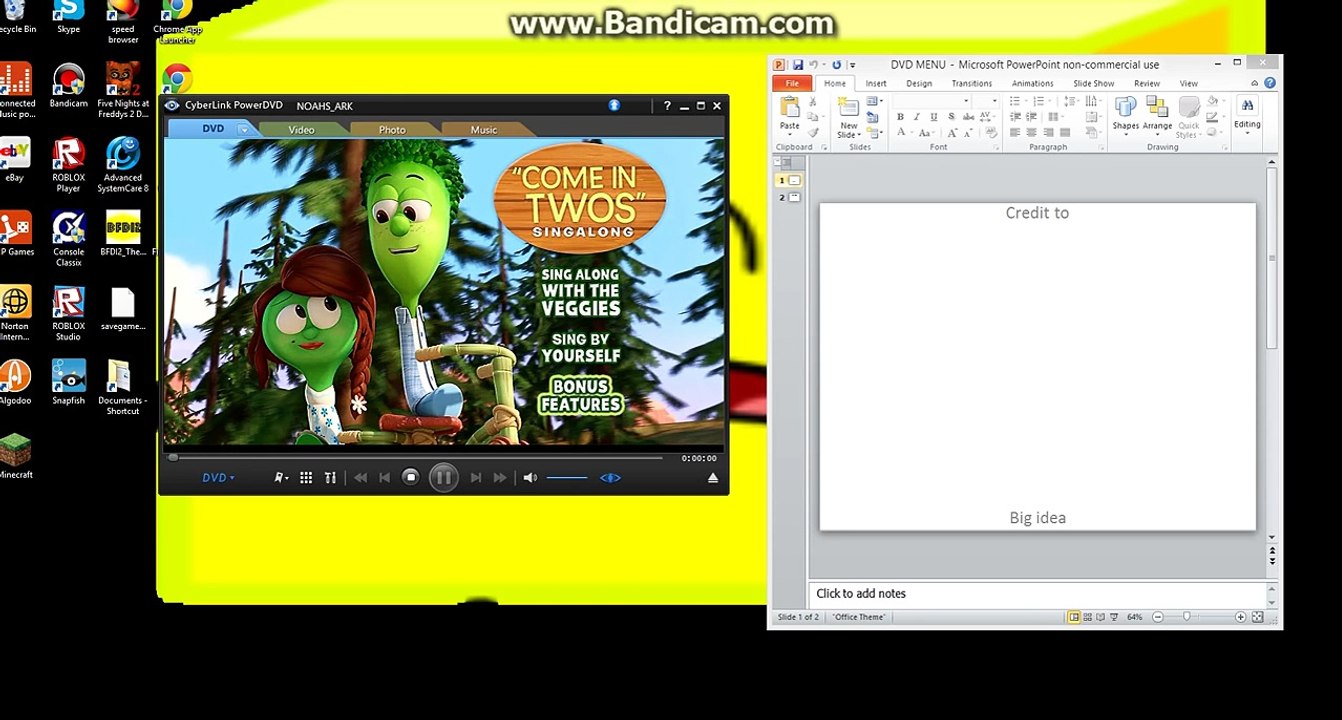Open PowerDVD help question mark

(667, 105)
